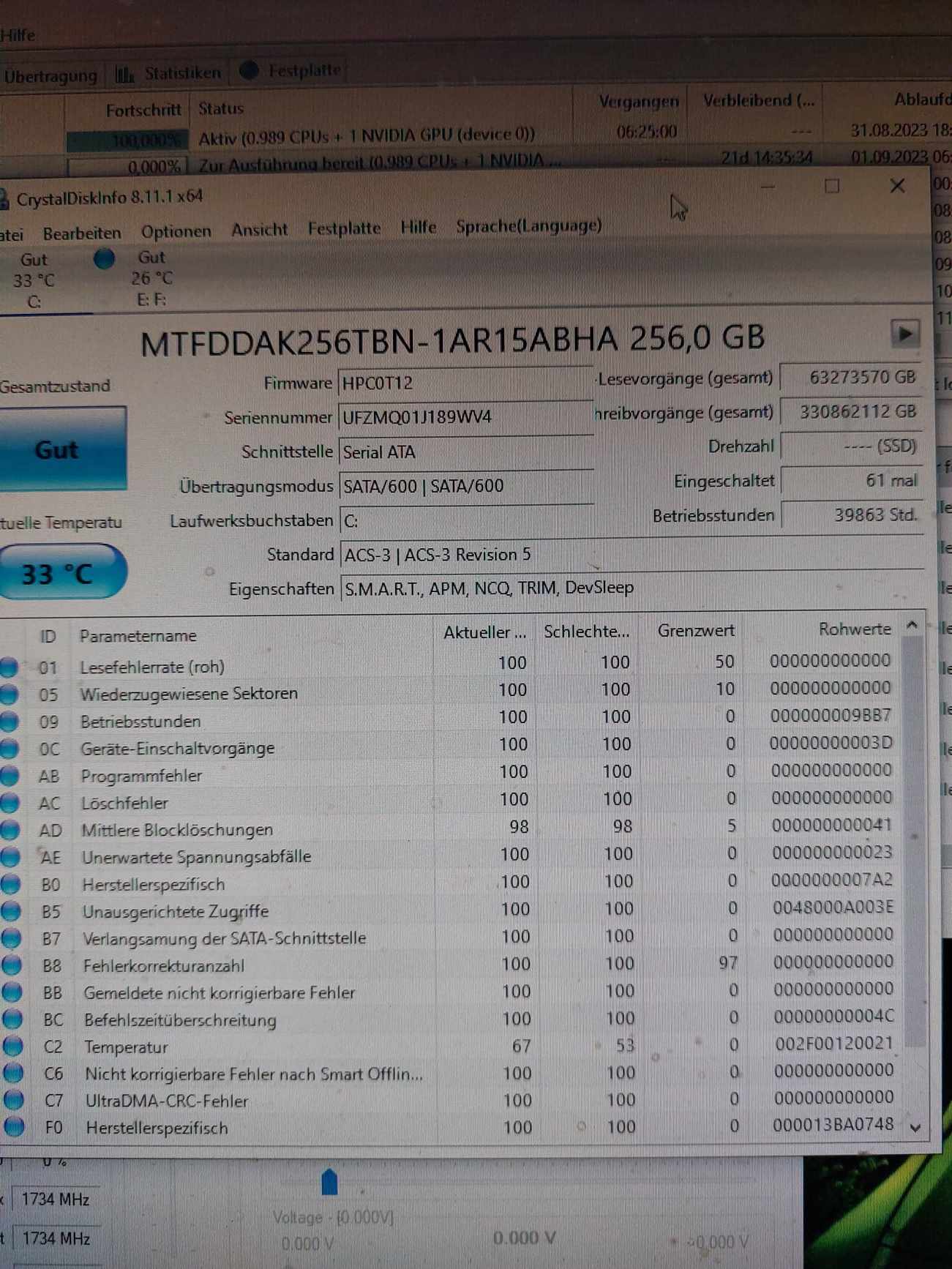Image resolution: width=952 pixels, height=1269 pixels.
Task: Open the Optionen menu
Action: tap(176, 231)
